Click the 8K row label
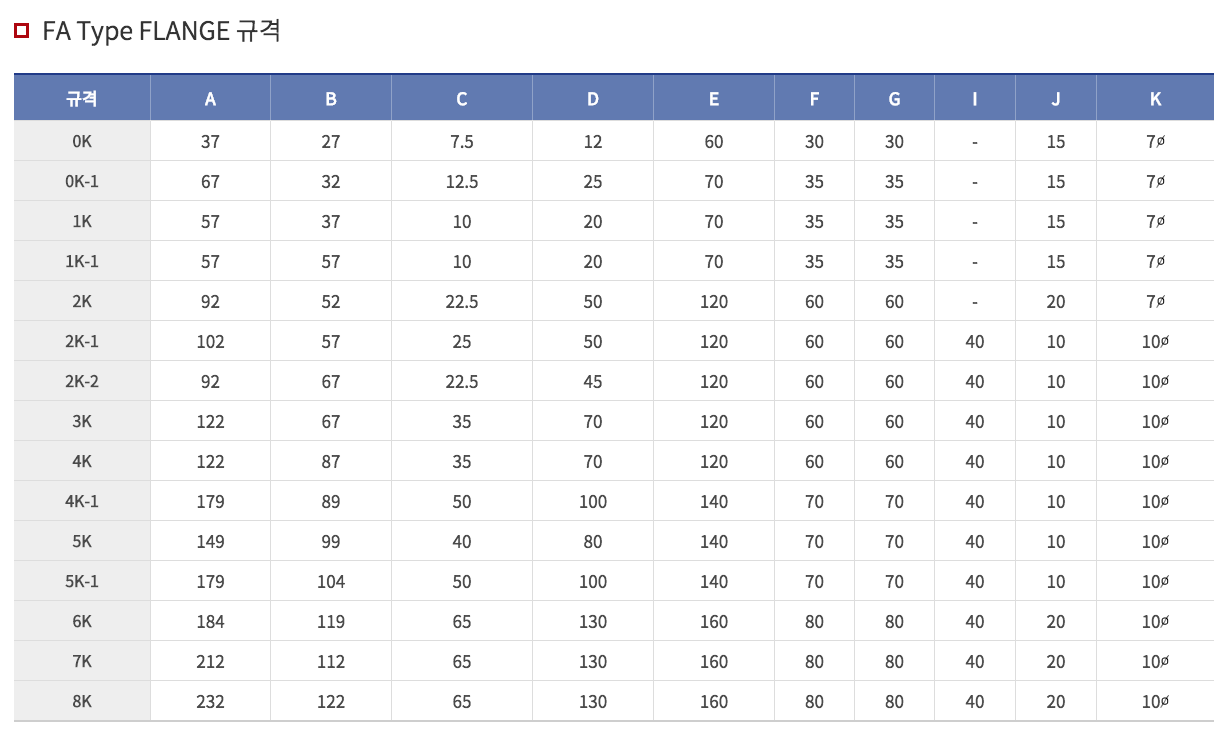This screenshot has height=741, width=1230. pos(82,702)
